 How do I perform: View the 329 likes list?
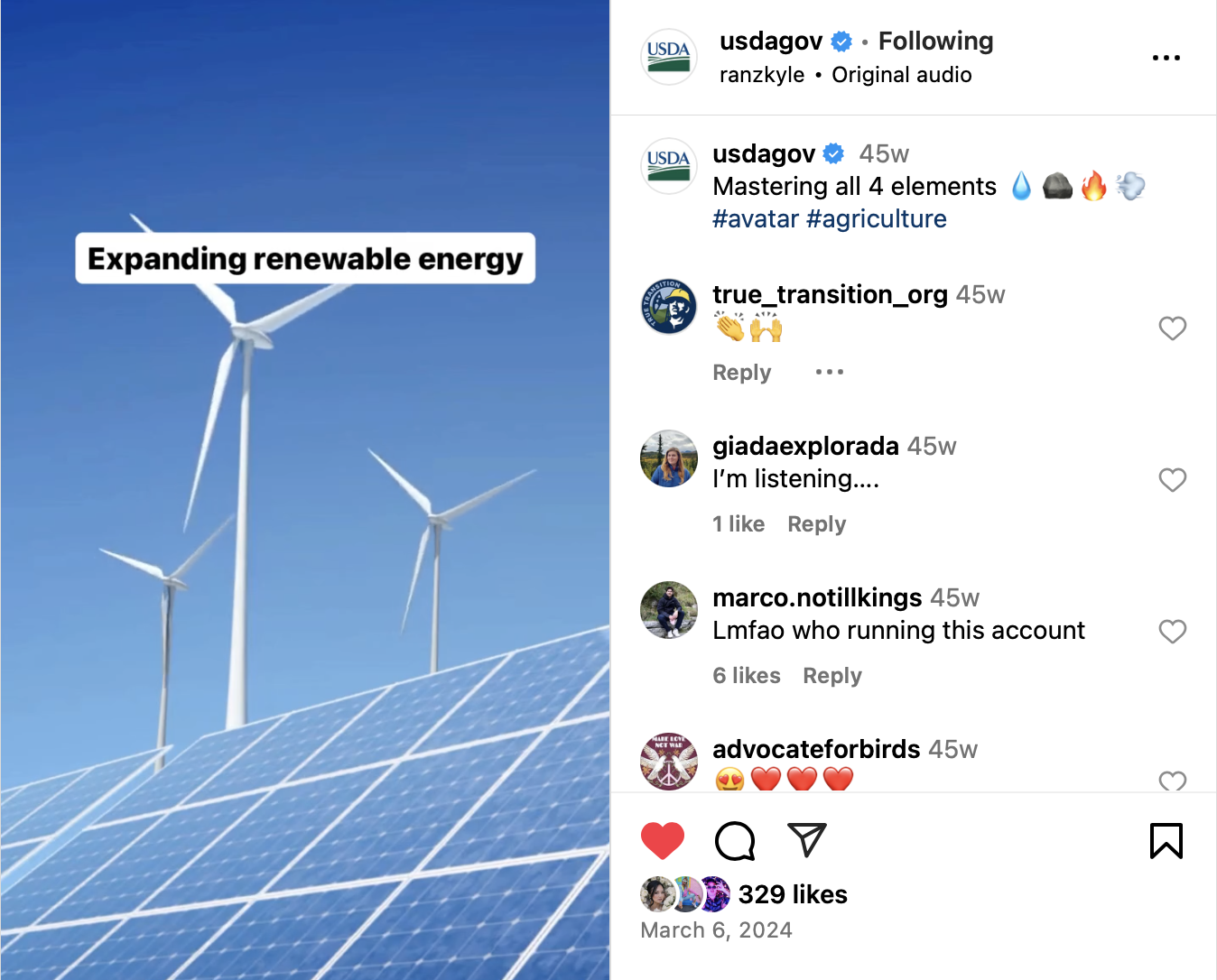pyautogui.click(x=793, y=894)
